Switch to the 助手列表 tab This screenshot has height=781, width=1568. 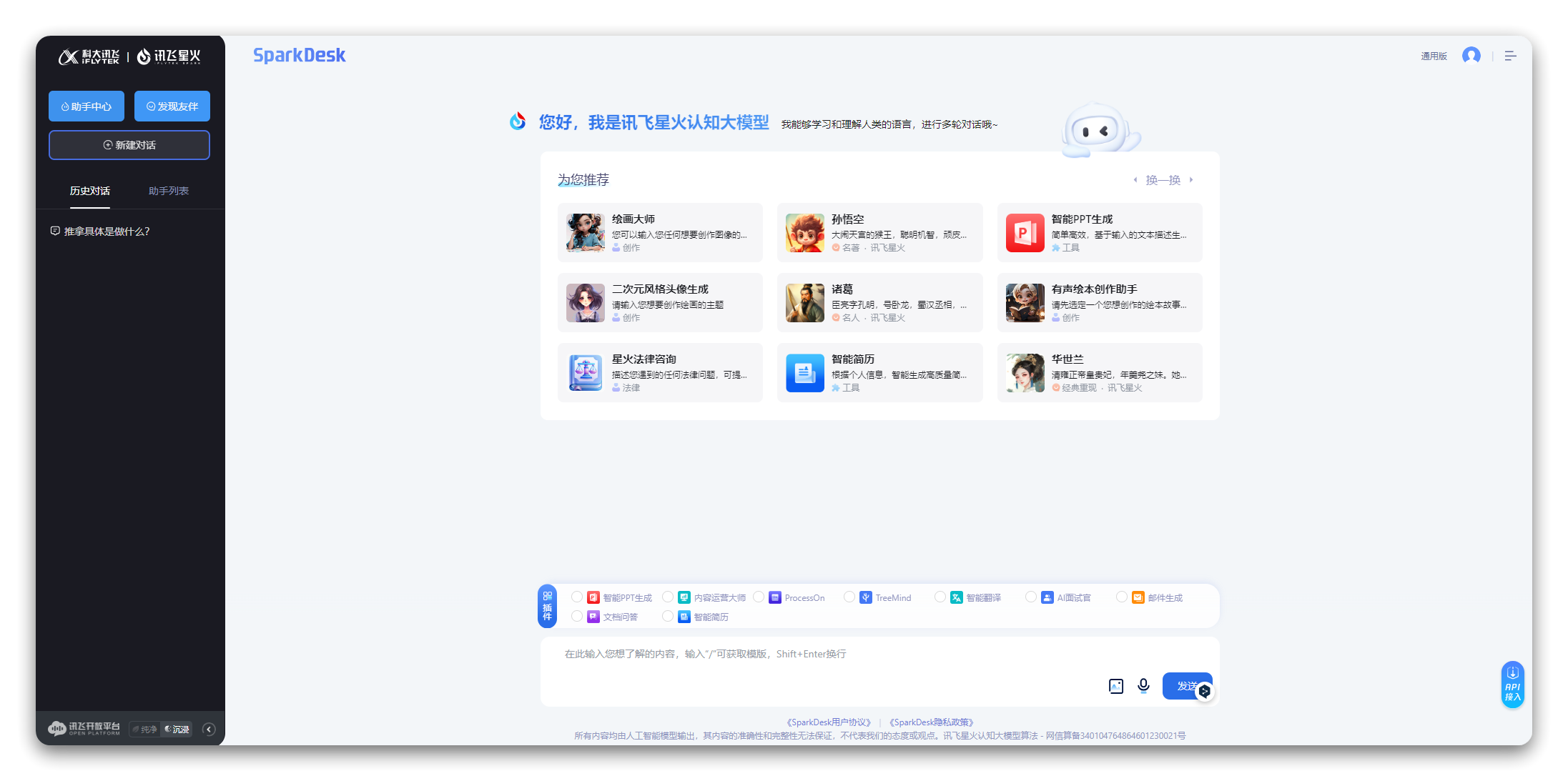coord(169,191)
